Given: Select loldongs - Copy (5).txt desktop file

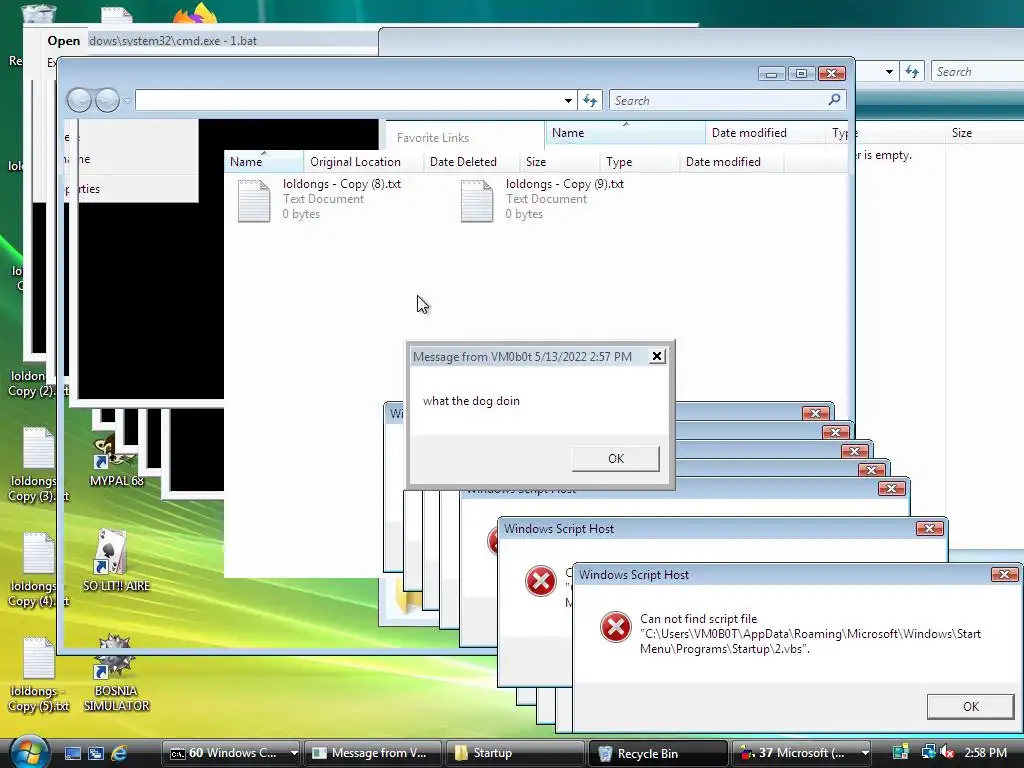Looking at the screenshot, I should pyautogui.click(x=38, y=675).
